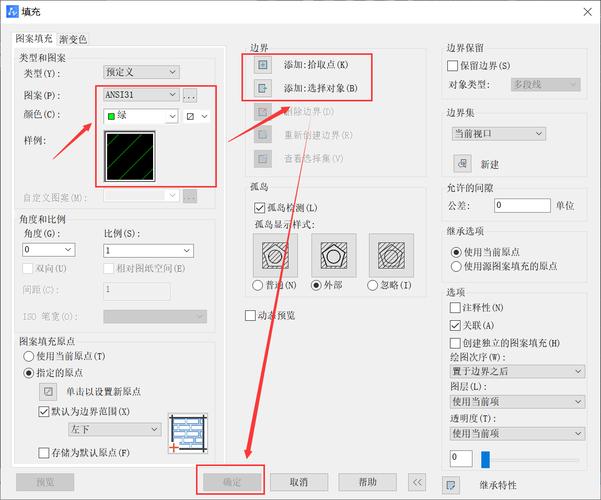
Task: Click the origin preview brick image
Action: tap(188, 433)
